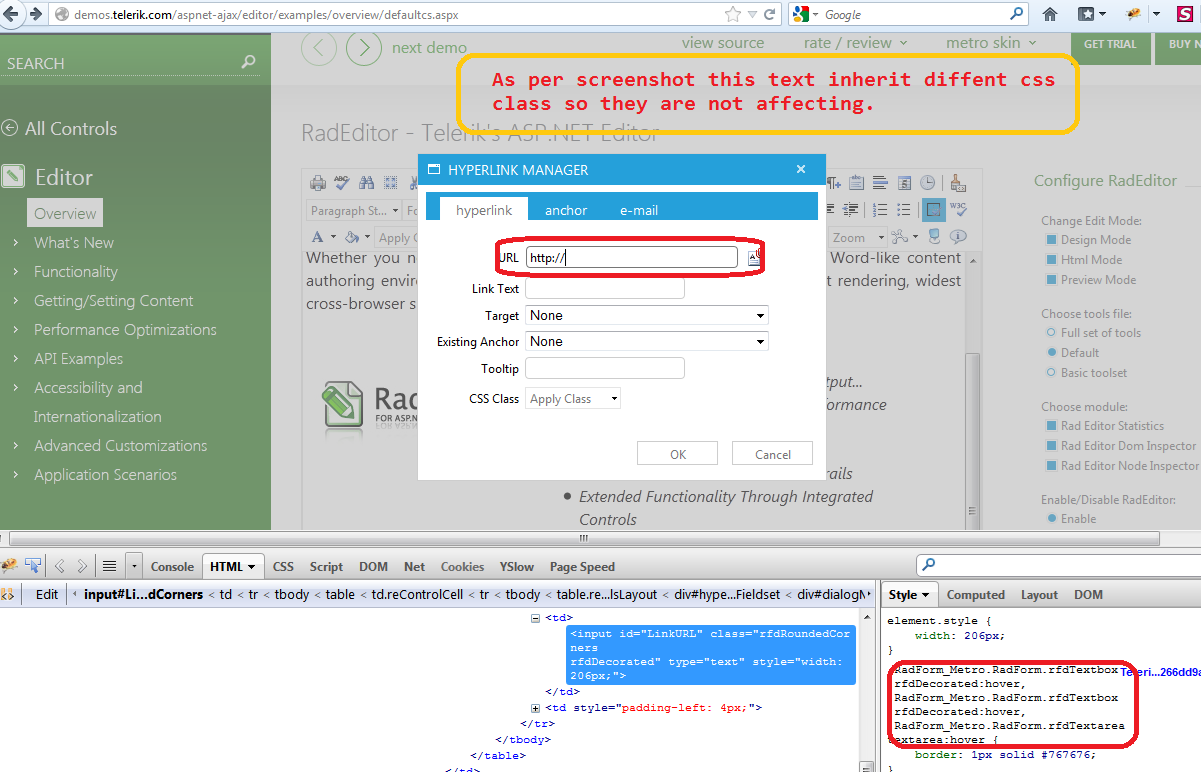Click into the URL input field

[632, 257]
